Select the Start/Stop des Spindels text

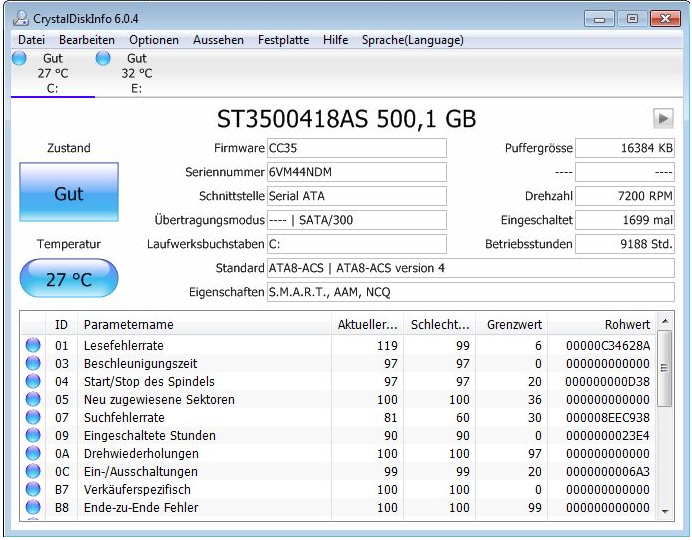pyautogui.click(x=149, y=382)
